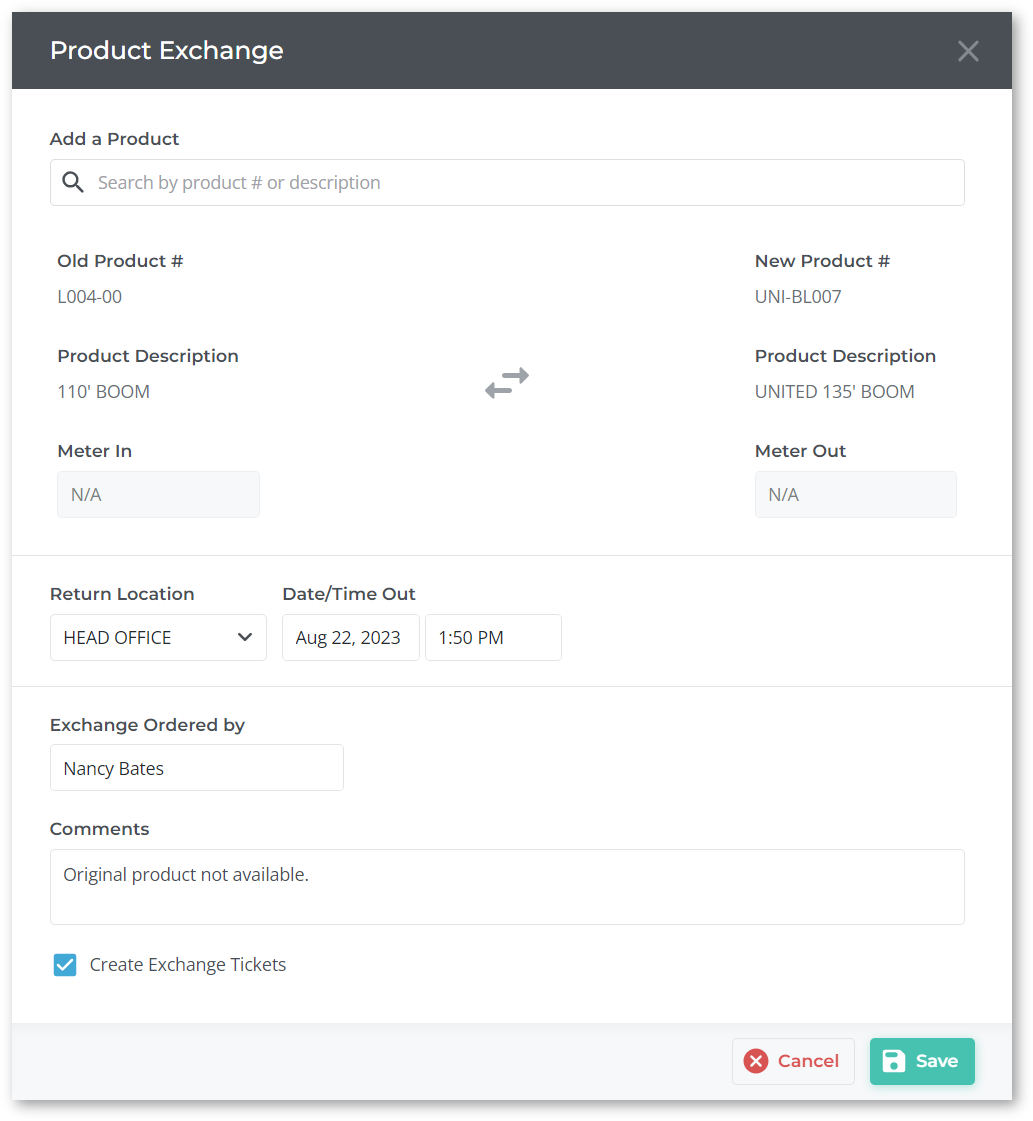Uncheck Create Exchange Tickets checkbox

[x=65, y=964]
